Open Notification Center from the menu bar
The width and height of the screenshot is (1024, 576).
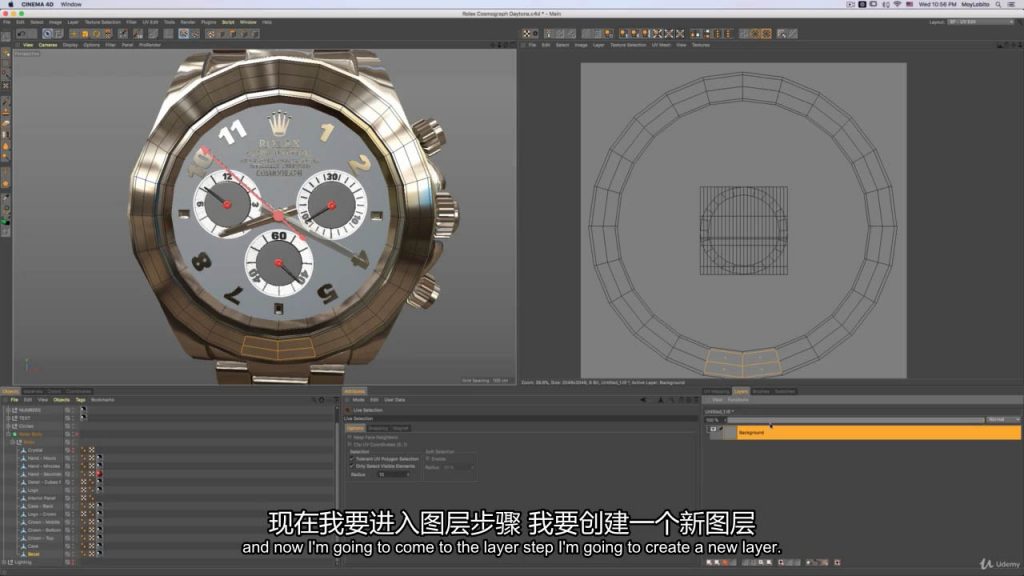click(x=1012, y=5)
